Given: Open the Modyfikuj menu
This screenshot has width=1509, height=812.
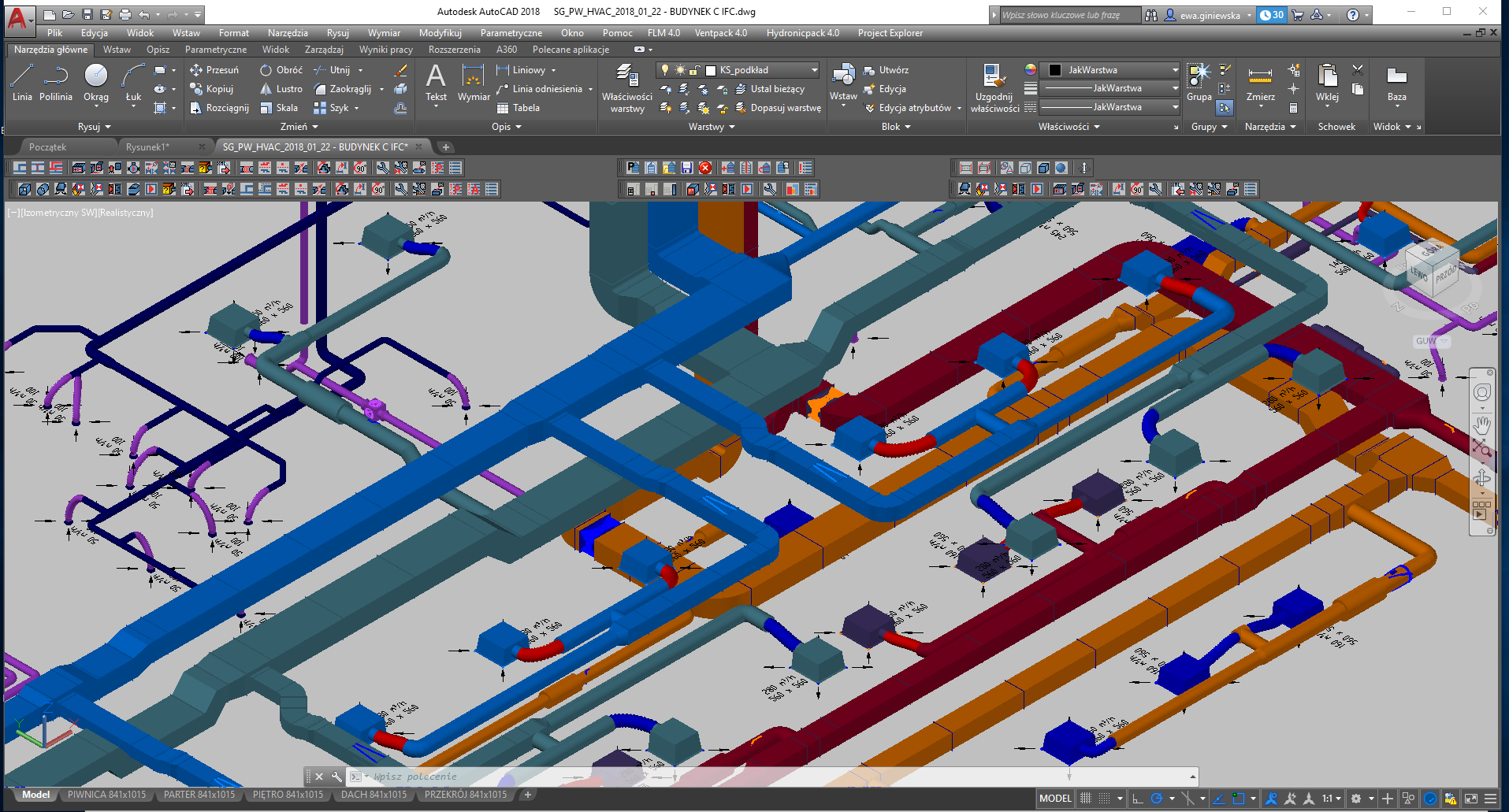Looking at the screenshot, I should click(x=440, y=33).
